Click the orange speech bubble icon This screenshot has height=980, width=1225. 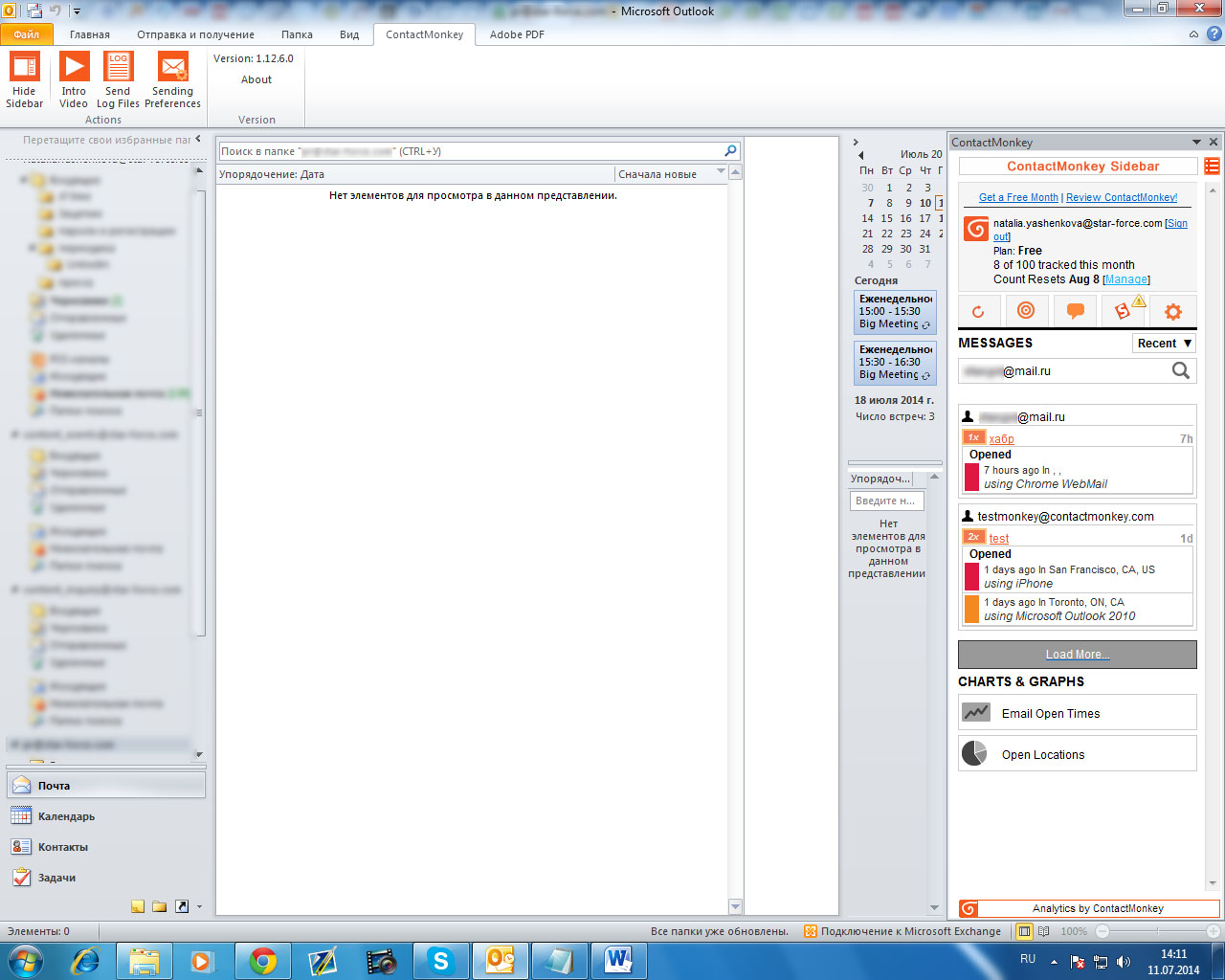(x=1075, y=311)
